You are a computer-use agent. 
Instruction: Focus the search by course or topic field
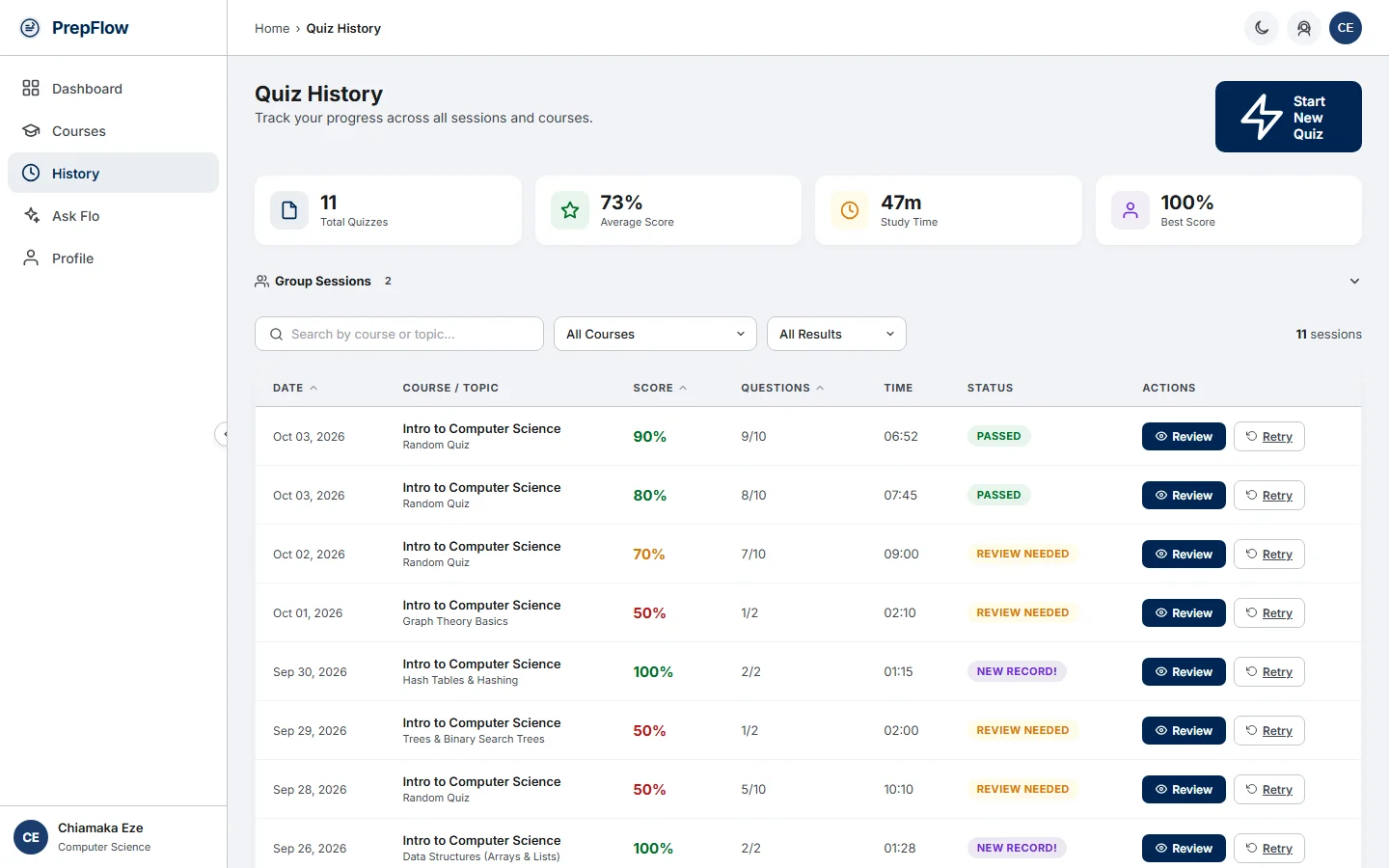(x=399, y=334)
